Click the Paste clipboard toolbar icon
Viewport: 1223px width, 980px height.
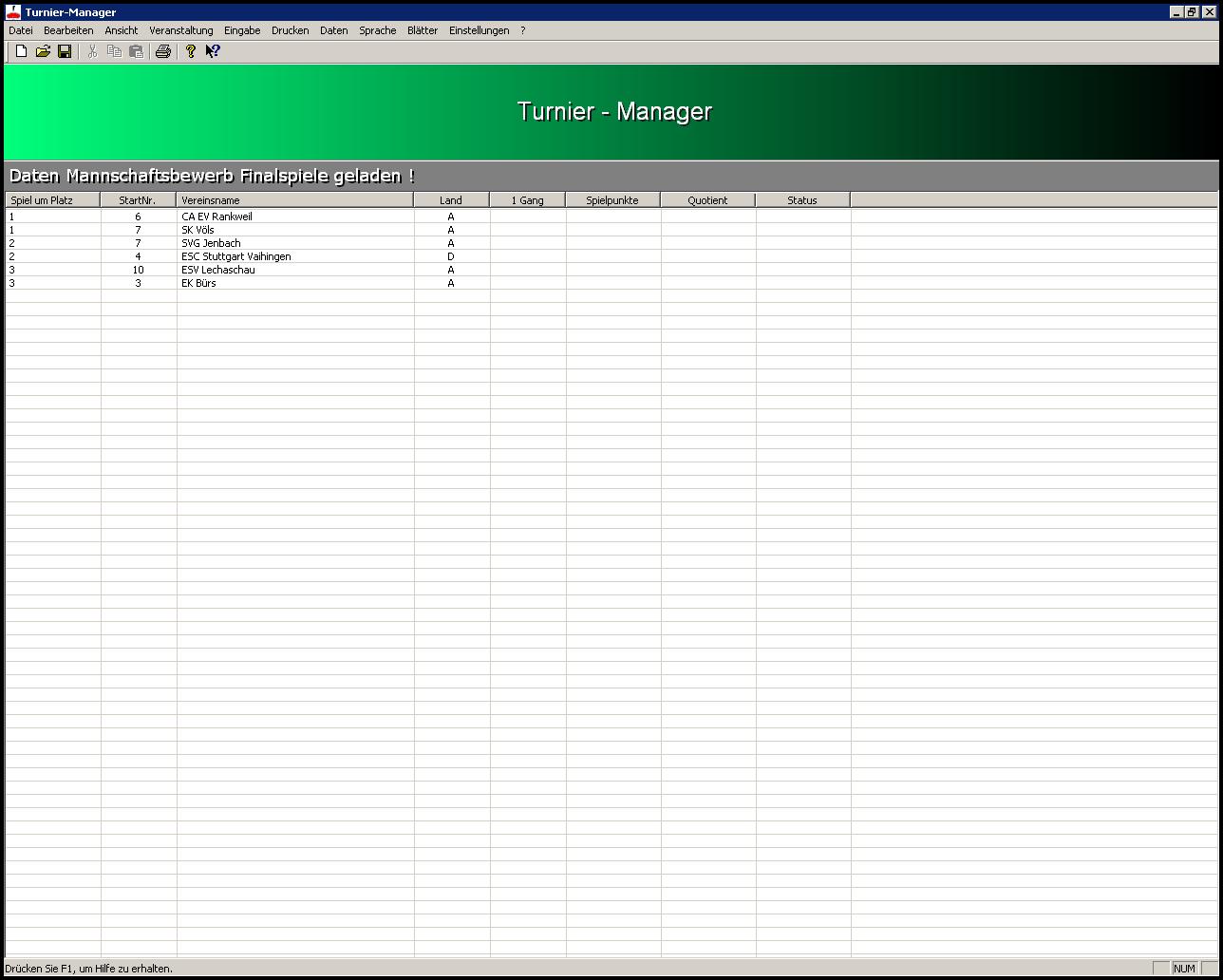[x=136, y=51]
